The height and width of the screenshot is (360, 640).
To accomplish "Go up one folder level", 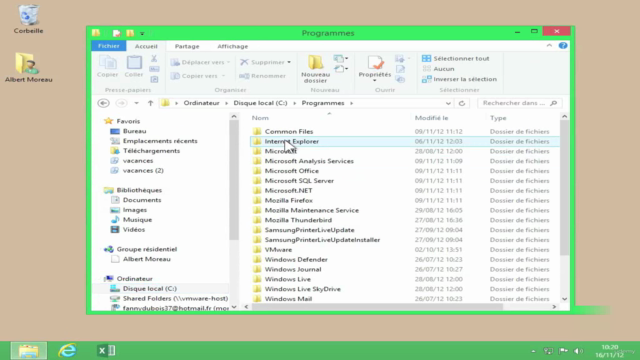I will (150, 103).
